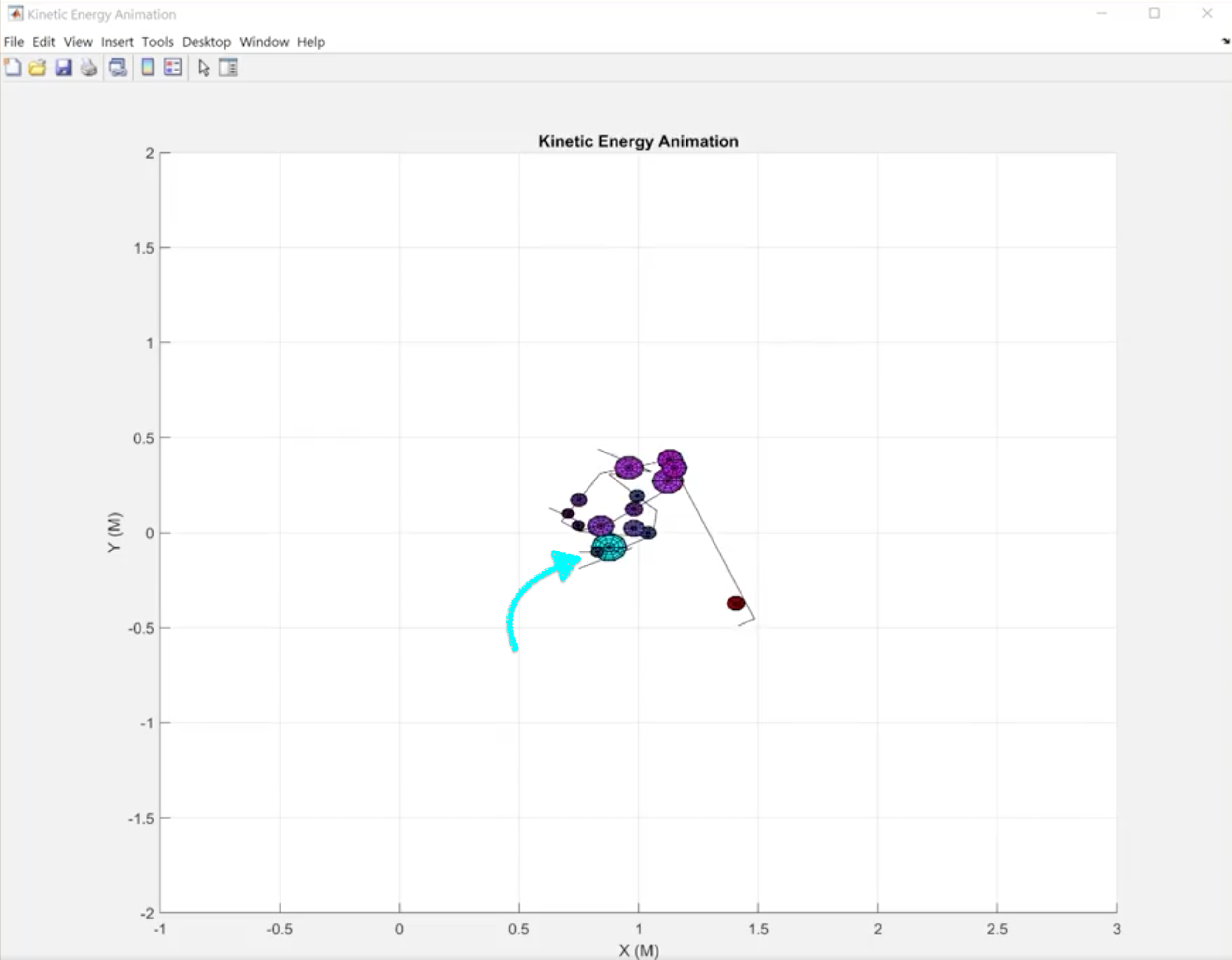This screenshot has height=960, width=1232.
Task: Click the y-axis tick label 1.5
Action: (144, 248)
